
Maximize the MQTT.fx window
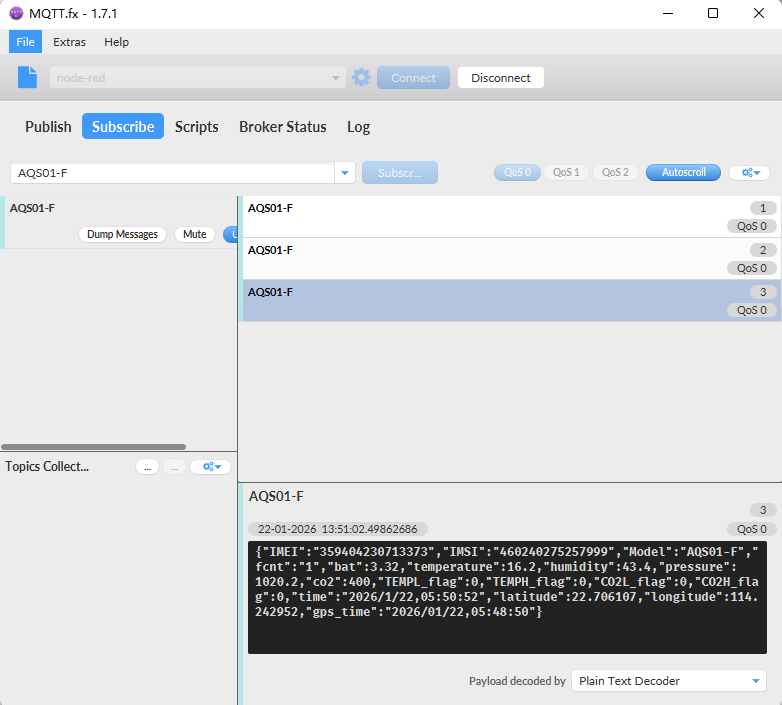(x=713, y=13)
